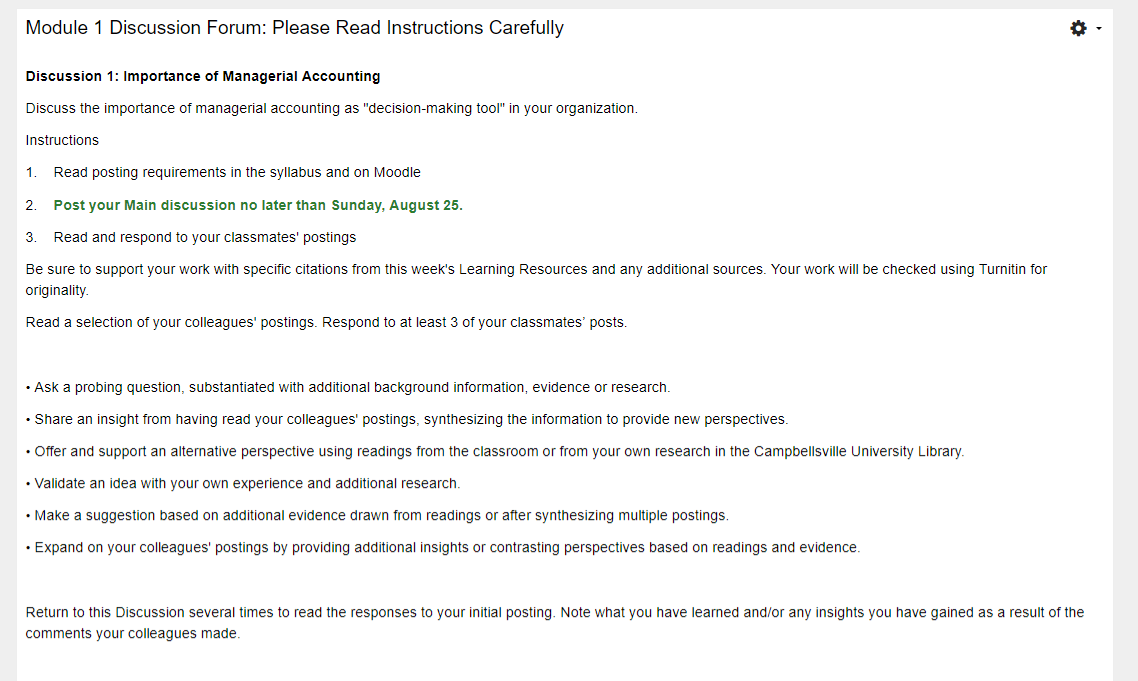Click number 2 of the instruction list
This screenshot has width=1138, height=681.
pyautogui.click(x=30, y=205)
